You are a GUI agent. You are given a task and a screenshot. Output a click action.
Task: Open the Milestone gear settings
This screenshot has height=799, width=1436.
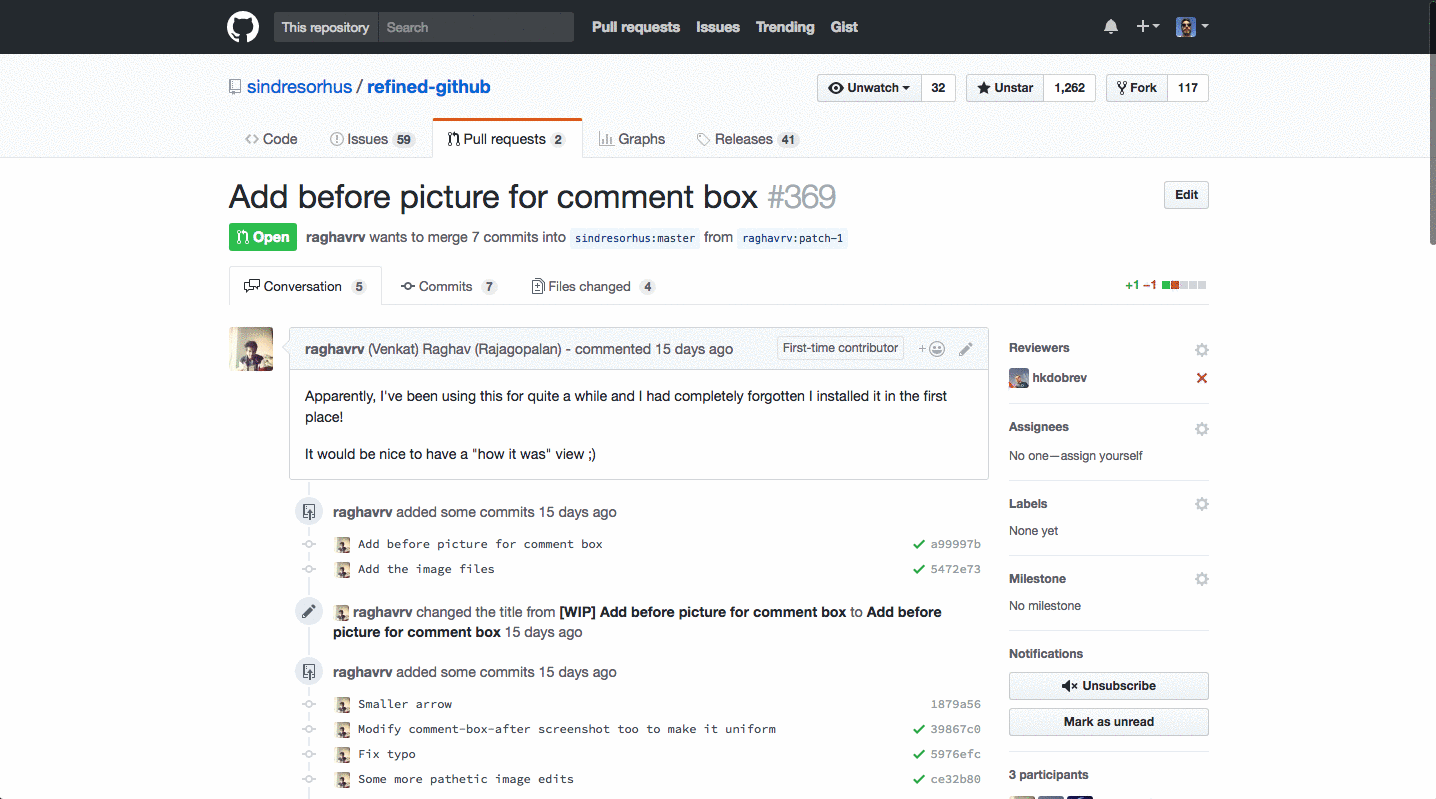coord(1202,579)
